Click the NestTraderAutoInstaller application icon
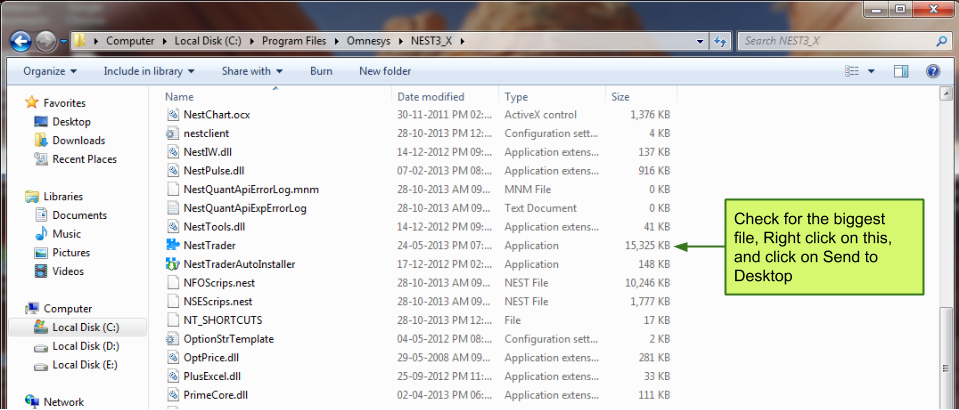Viewport: 959px width, 410px height. [172, 264]
